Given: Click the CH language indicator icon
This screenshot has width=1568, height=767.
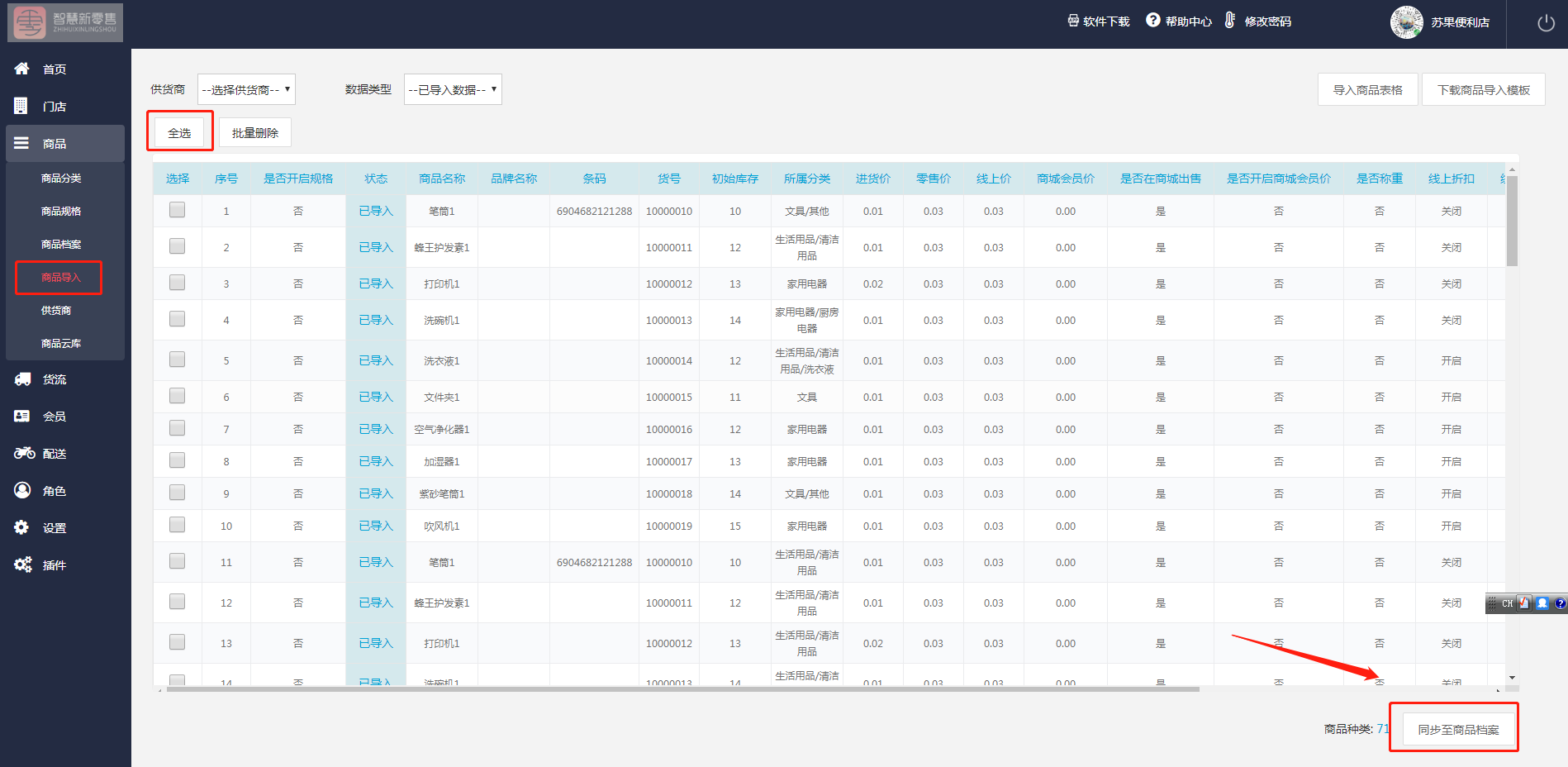Looking at the screenshot, I should coord(1507,603).
